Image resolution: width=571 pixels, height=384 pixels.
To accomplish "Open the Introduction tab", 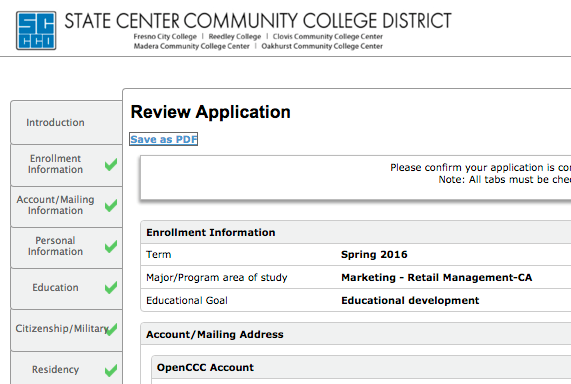I will tap(66, 122).
